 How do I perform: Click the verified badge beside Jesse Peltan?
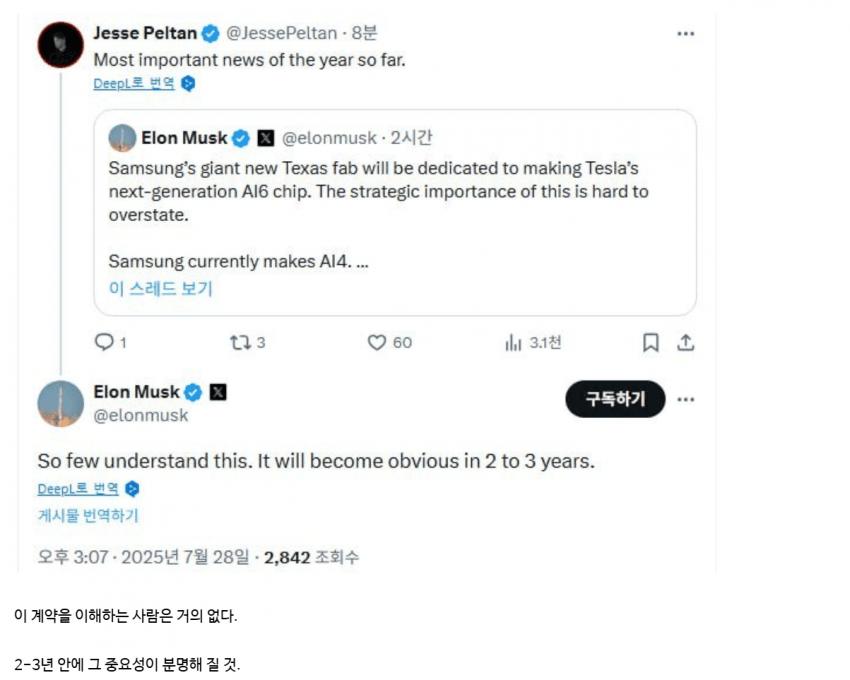(209, 32)
